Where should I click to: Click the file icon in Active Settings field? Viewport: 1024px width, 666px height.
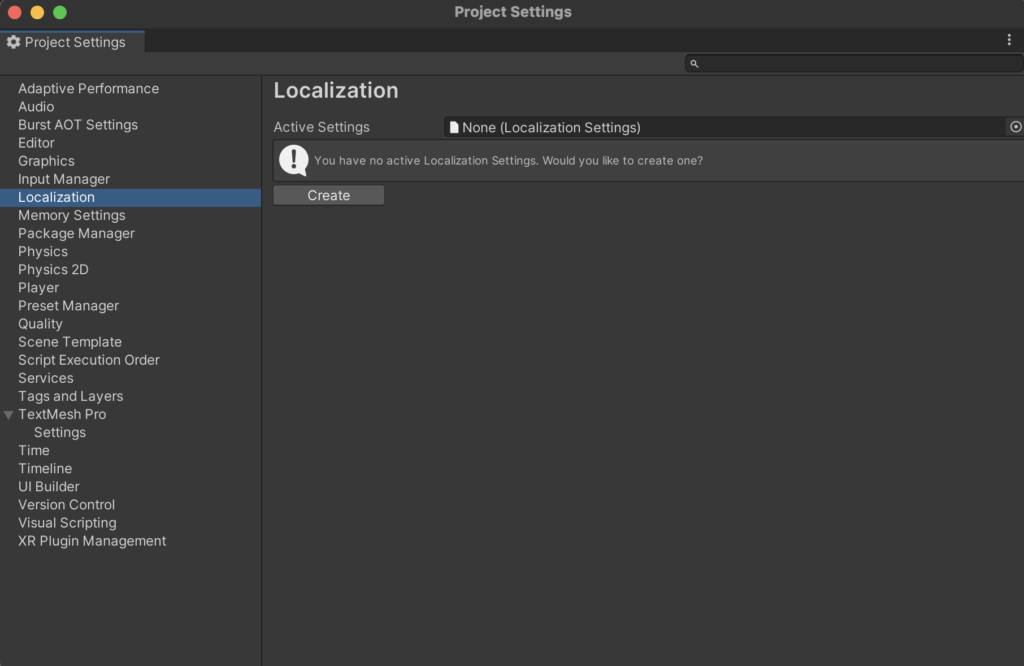[454, 127]
